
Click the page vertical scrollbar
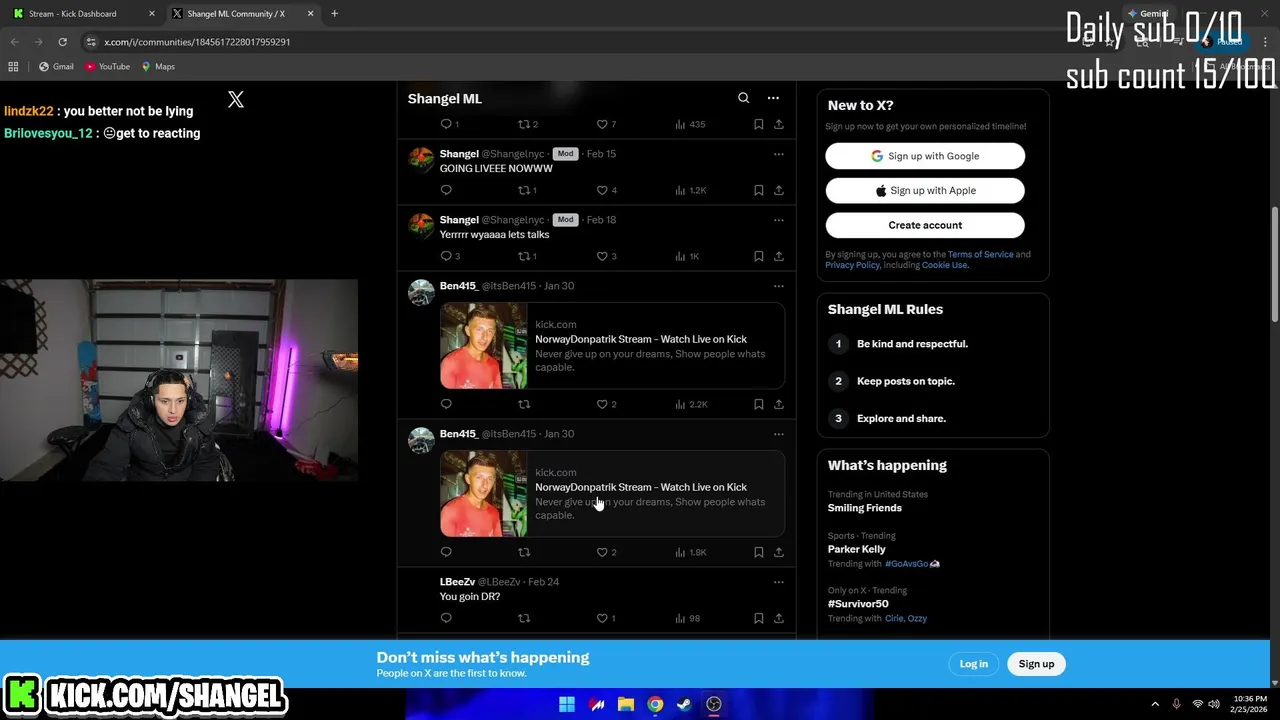1274,265
